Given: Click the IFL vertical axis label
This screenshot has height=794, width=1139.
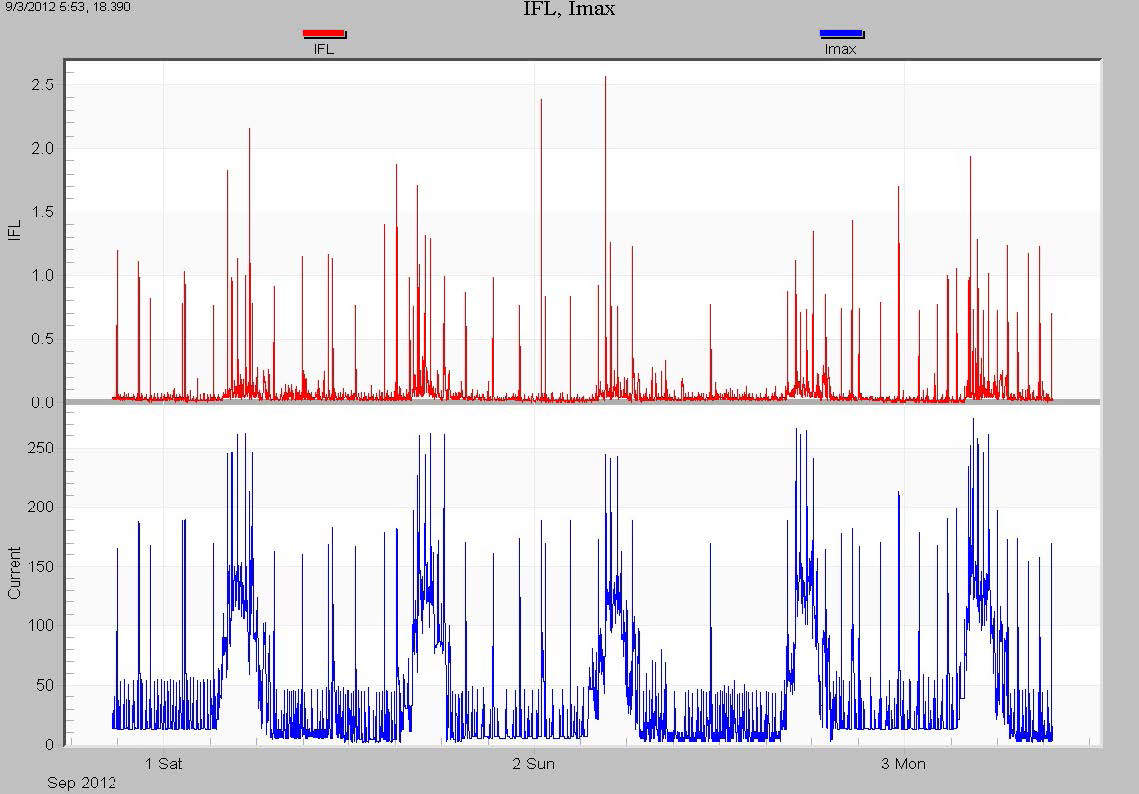Looking at the screenshot, I should (12, 230).
